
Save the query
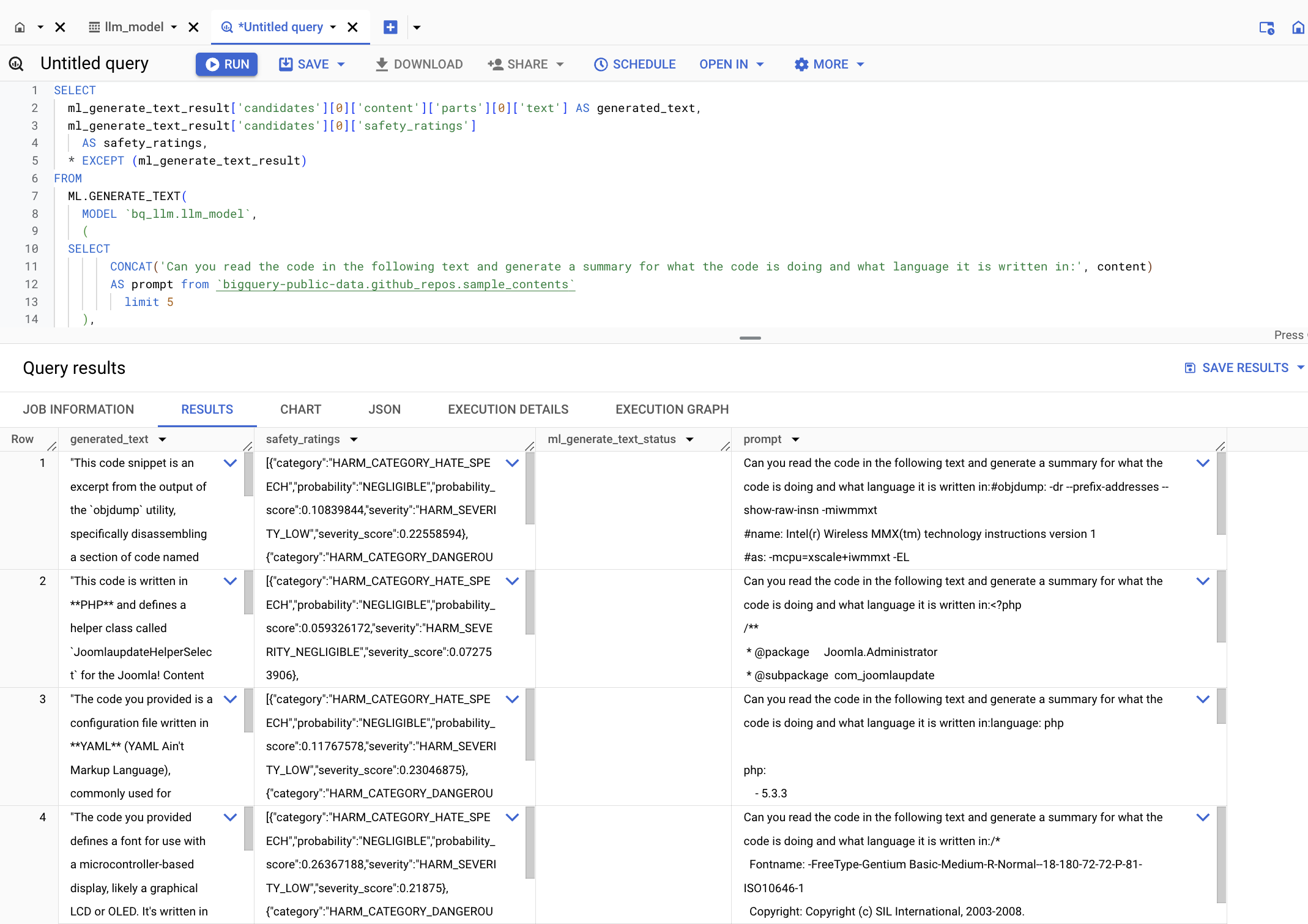pyautogui.click(x=304, y=64)
